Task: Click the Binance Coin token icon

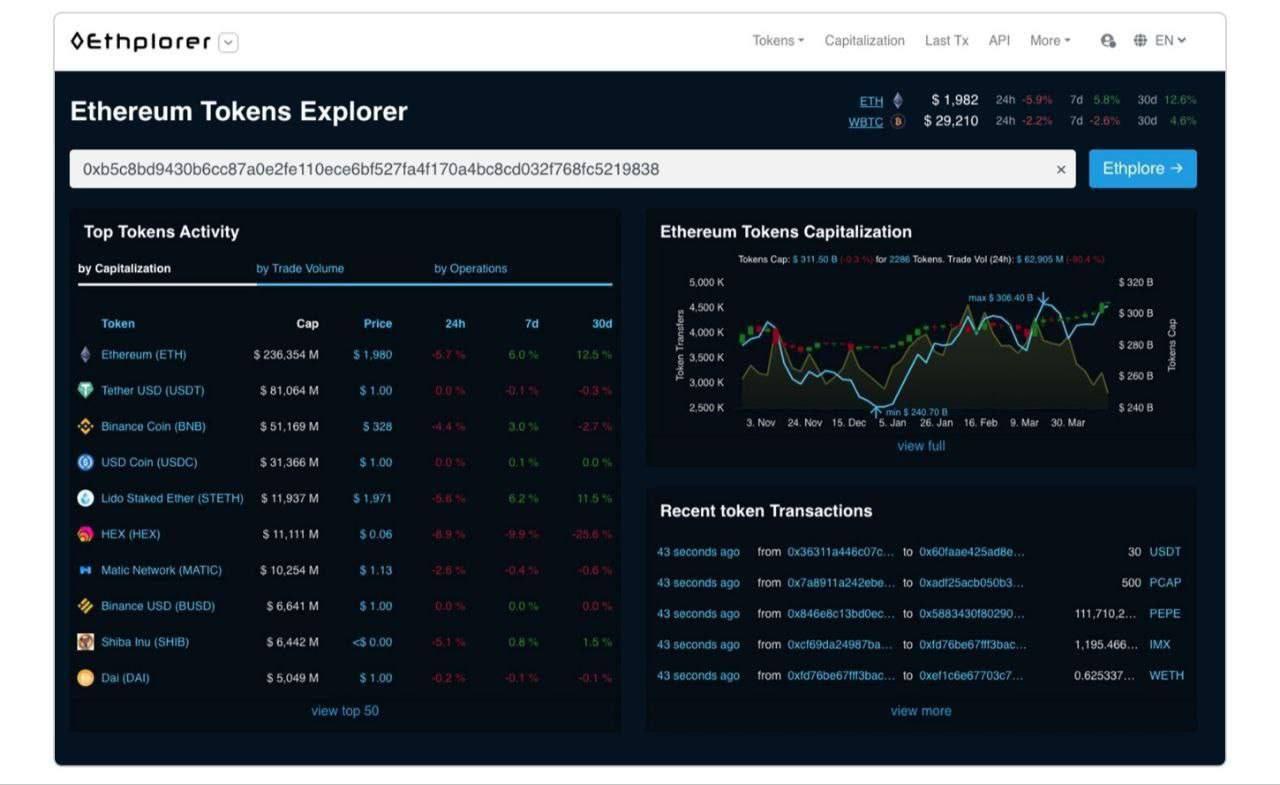Action: (85, 427)
